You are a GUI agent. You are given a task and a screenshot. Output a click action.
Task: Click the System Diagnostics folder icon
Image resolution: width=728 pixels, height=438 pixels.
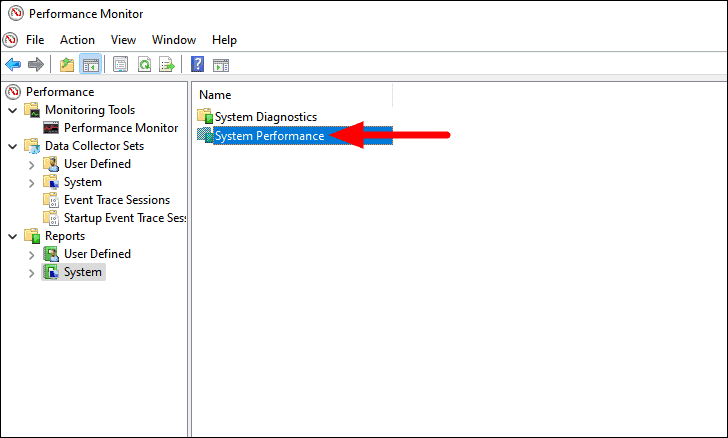pos(205,116)
